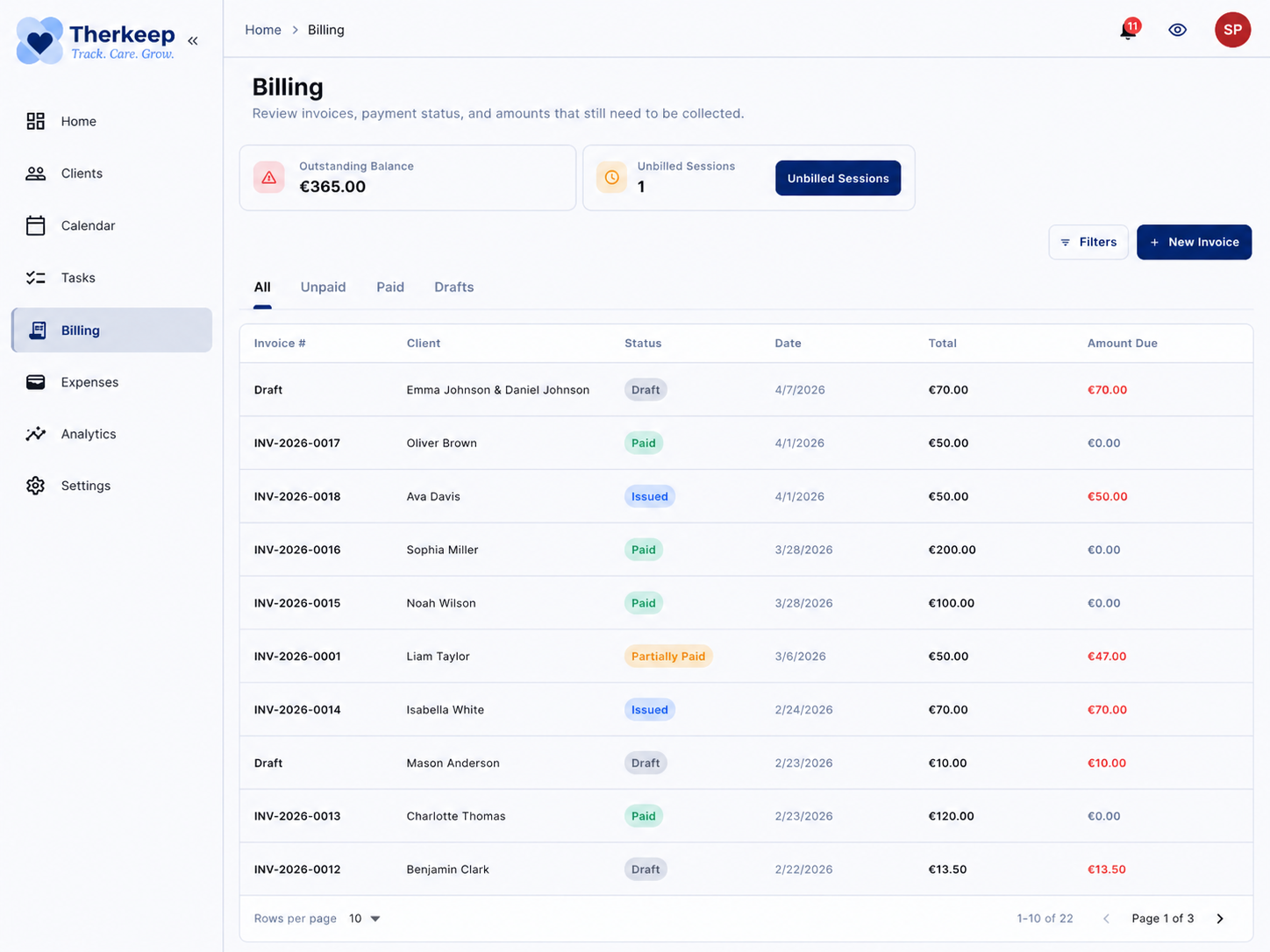Open Analytics via the chart icon
Viewport: 1270px width, 952px height.
tap(35, 433)
